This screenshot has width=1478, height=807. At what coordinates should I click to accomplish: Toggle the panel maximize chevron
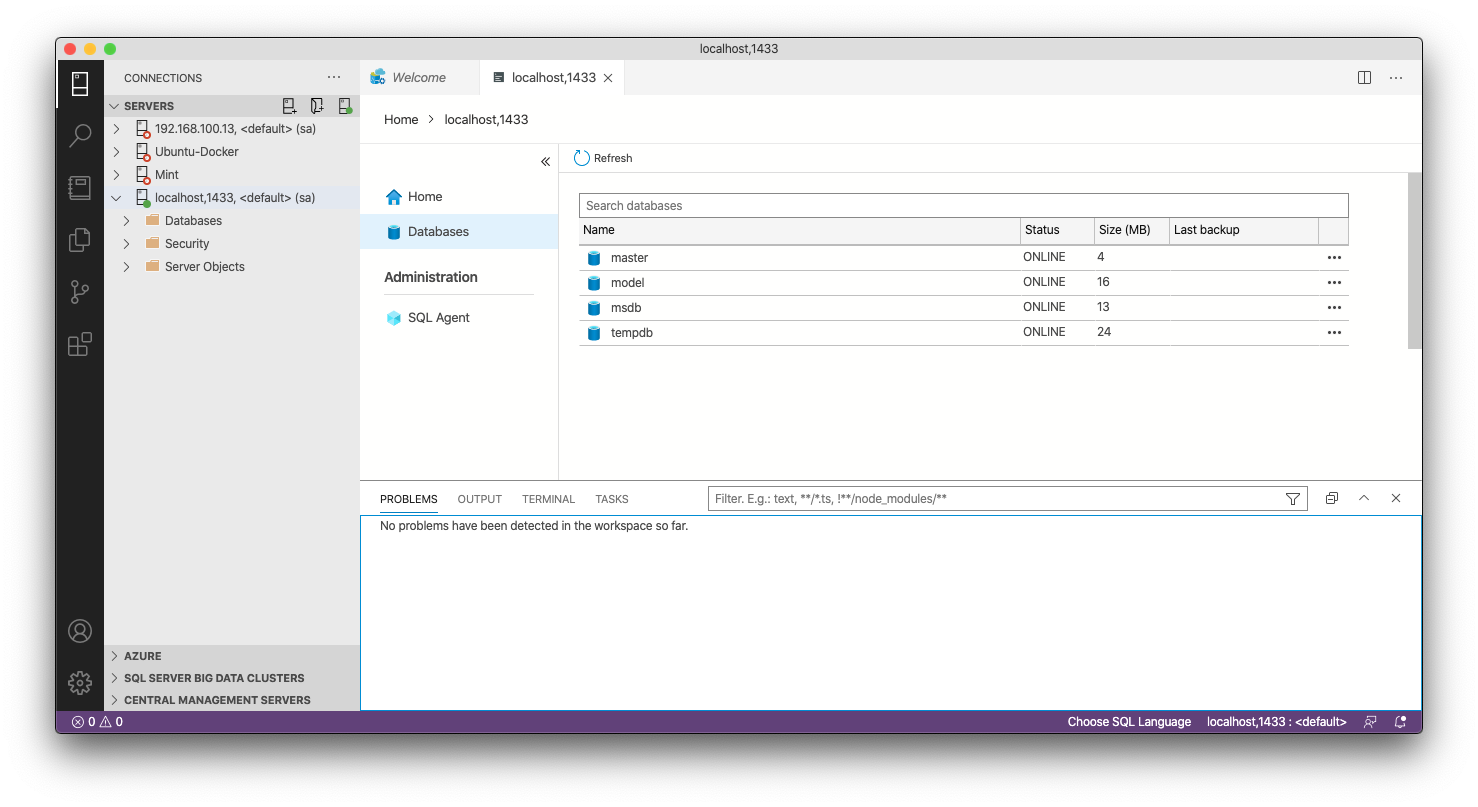[1364, 498]
